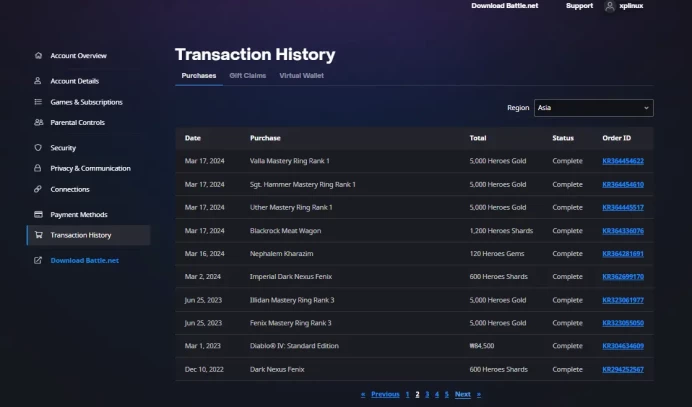Jump to first page with « link

(363, 394)
